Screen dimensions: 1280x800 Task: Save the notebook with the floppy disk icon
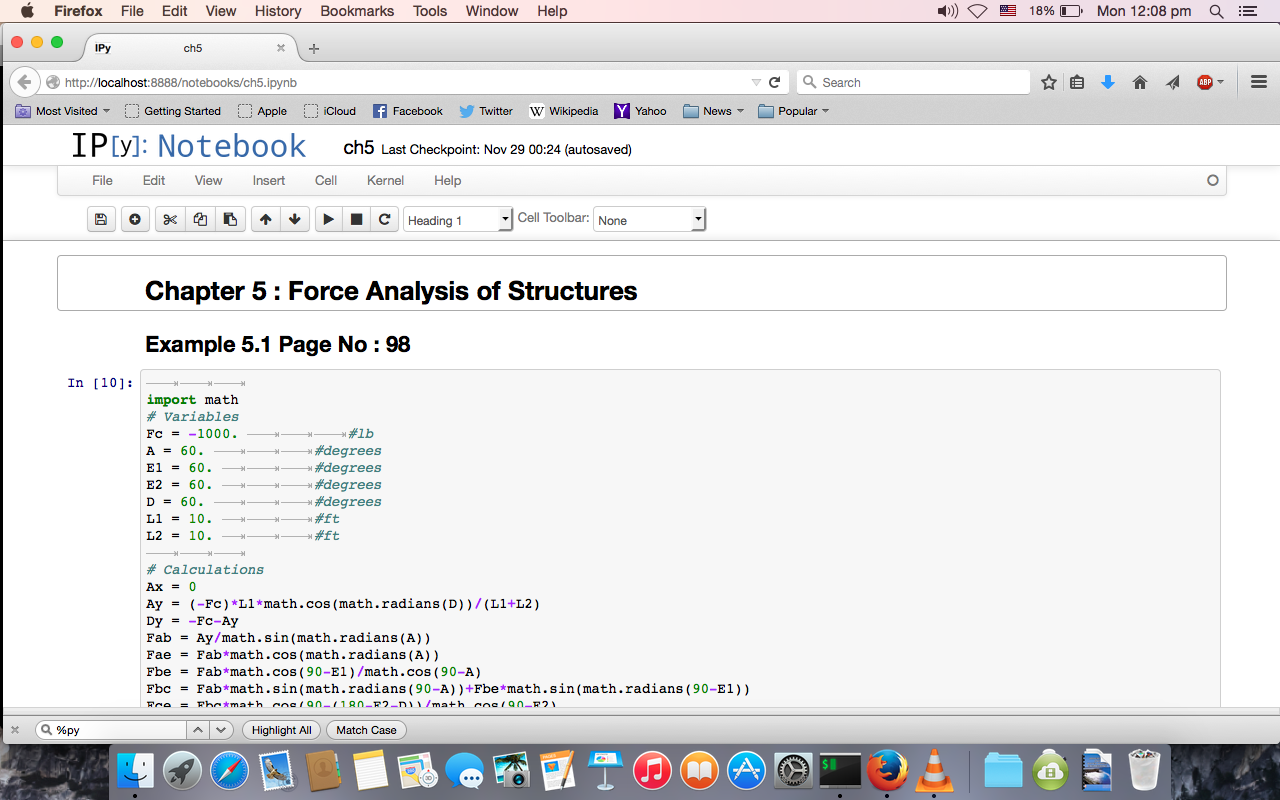click(101, 220)
